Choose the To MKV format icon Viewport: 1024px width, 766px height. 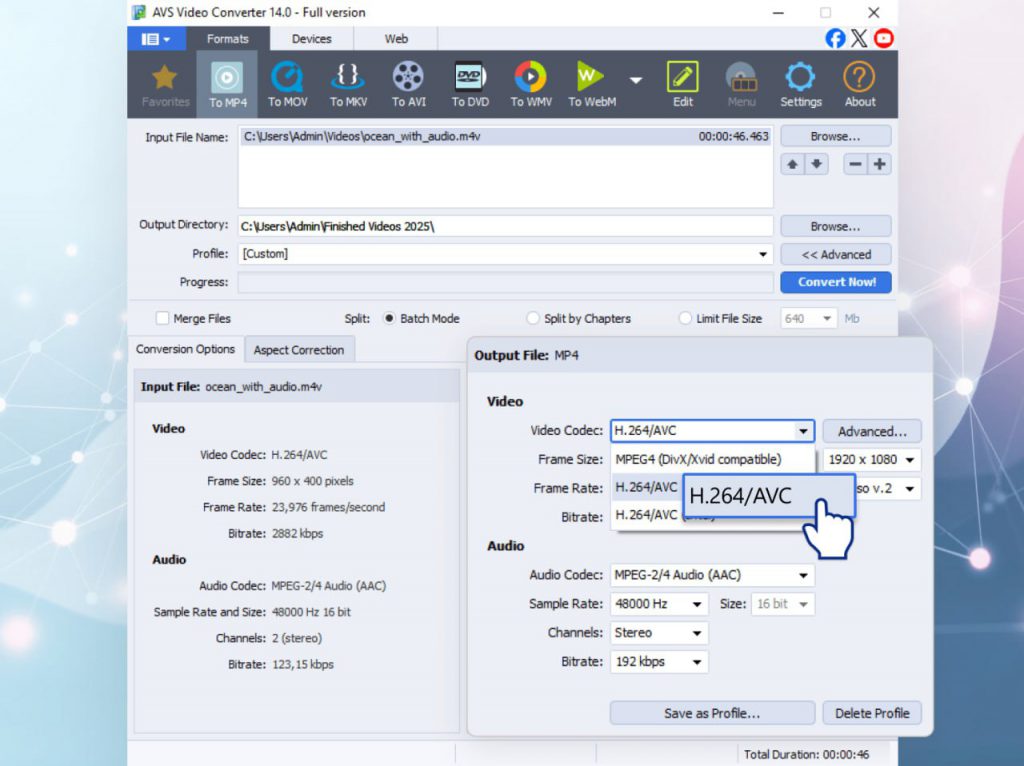point(348,78)
